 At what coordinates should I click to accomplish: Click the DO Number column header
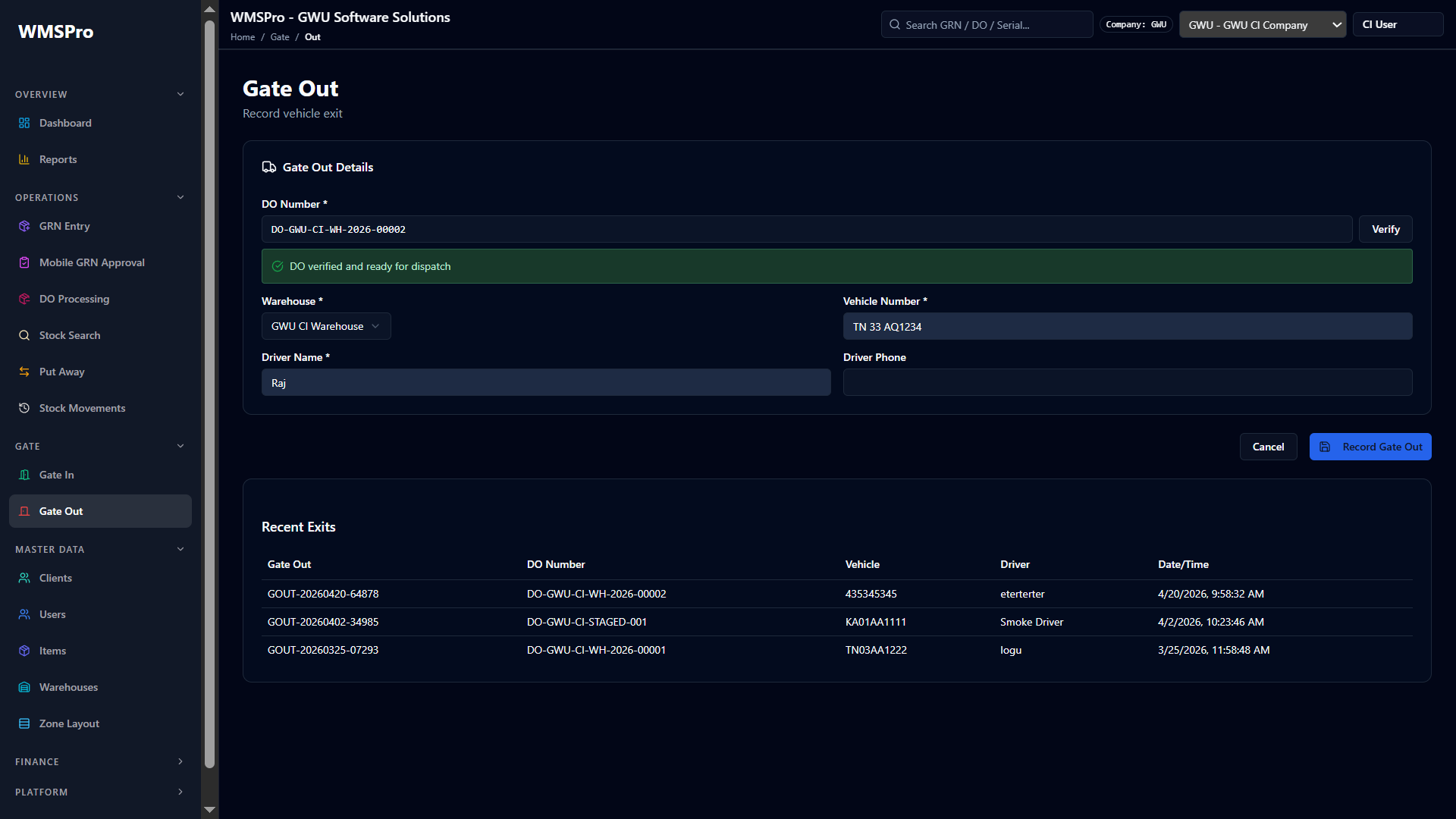556,564
